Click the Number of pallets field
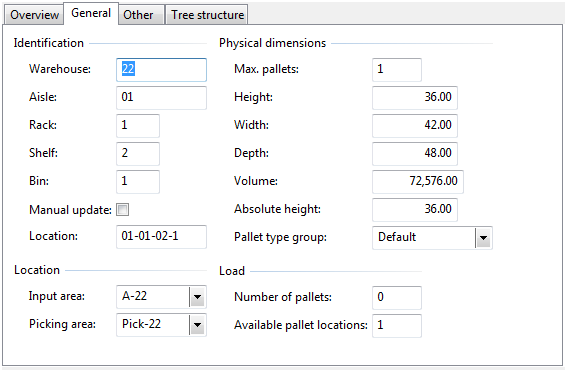Screen dimensions: 567x372 click(x=397, y=298)
